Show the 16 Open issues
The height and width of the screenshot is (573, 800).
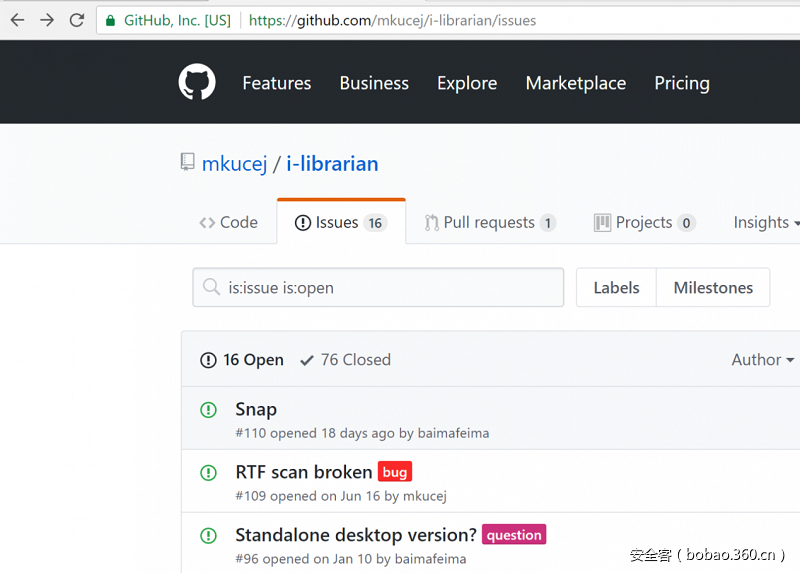(x=242, y=360)
